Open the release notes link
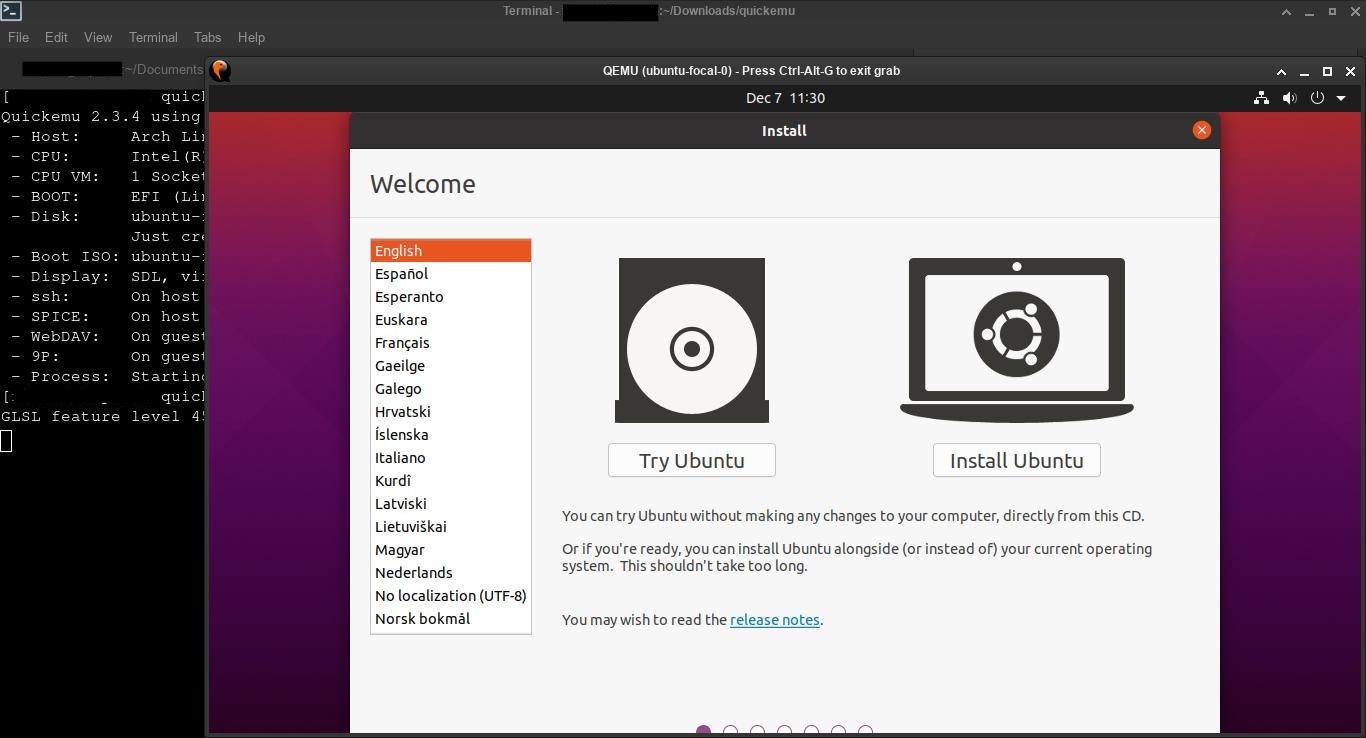This screenshot has height=738, width=1366. coord(774,620)
